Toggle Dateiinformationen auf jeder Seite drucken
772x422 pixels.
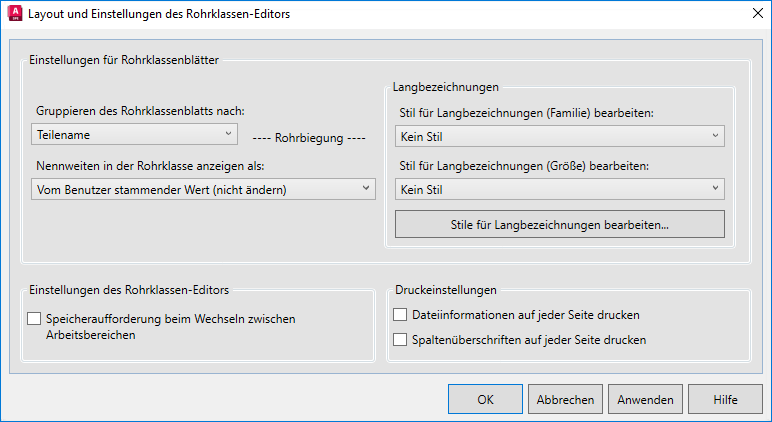tap(401, 315)
